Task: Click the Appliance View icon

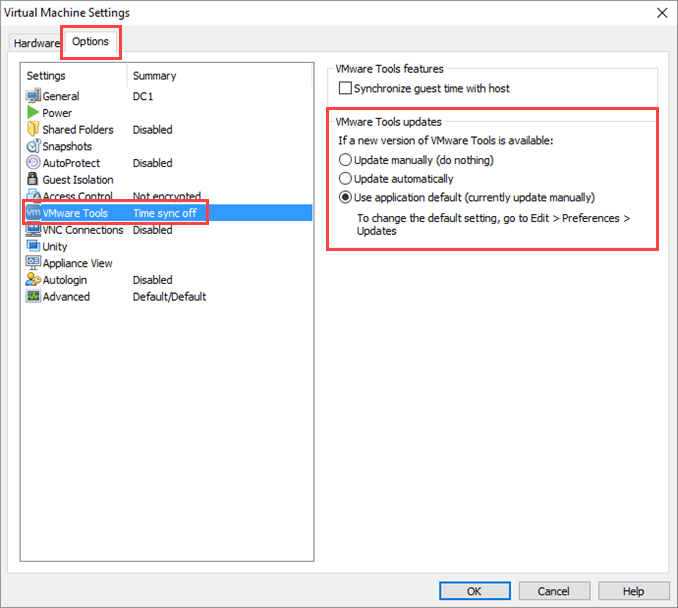Action: [33, 263]
